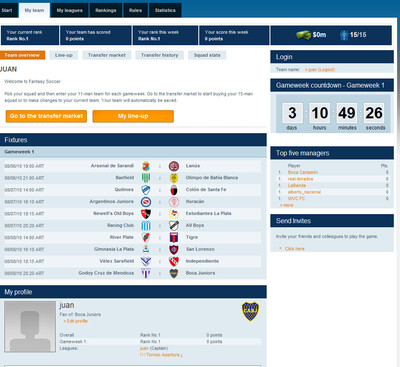Open My line-up orange button

click(x=133, y=116)
